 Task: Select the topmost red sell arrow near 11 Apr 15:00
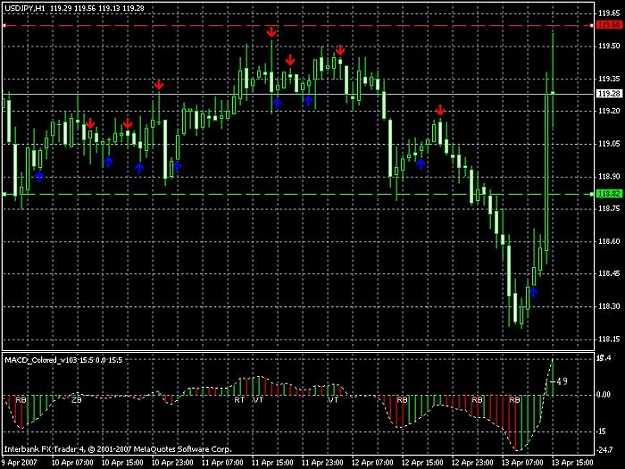[271, 32]
